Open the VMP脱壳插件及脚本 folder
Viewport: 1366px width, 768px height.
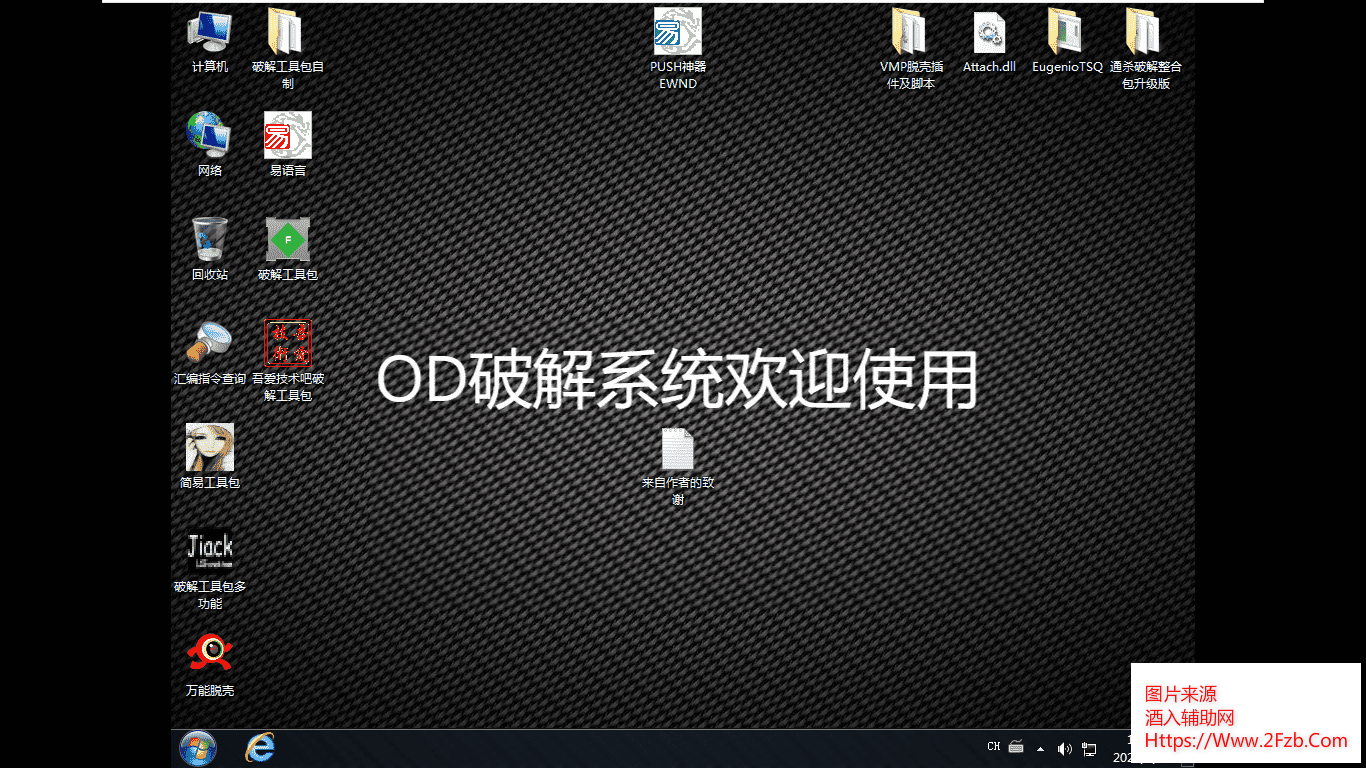909,33
